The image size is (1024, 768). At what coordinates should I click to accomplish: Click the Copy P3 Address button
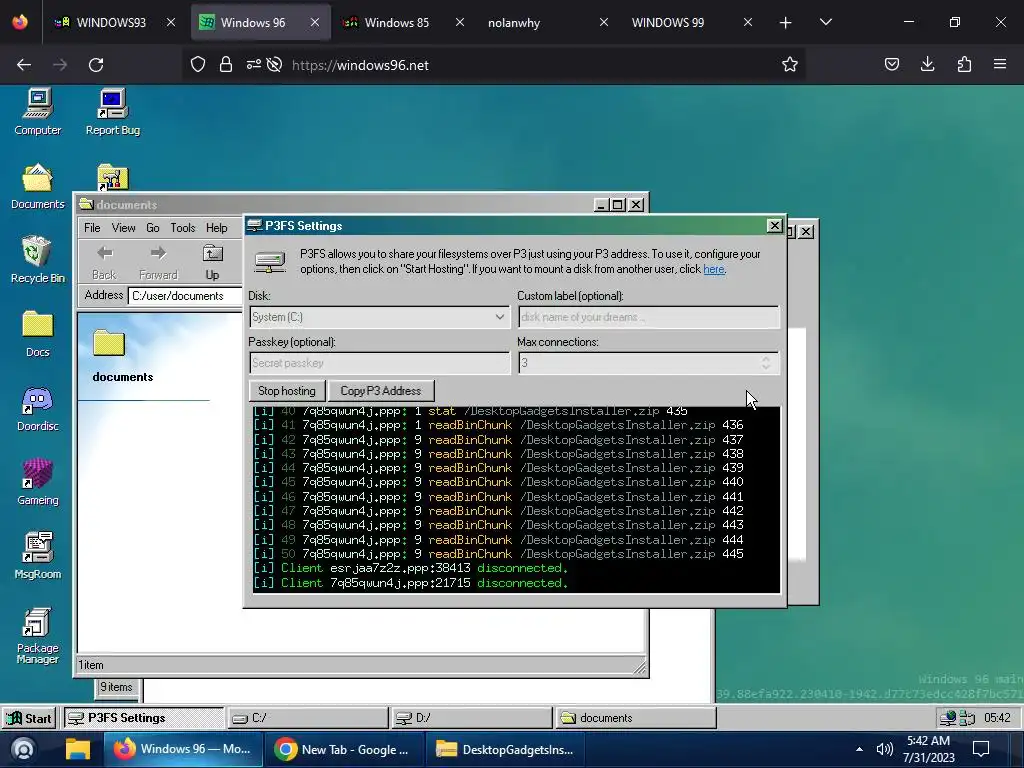click(381, 391)
